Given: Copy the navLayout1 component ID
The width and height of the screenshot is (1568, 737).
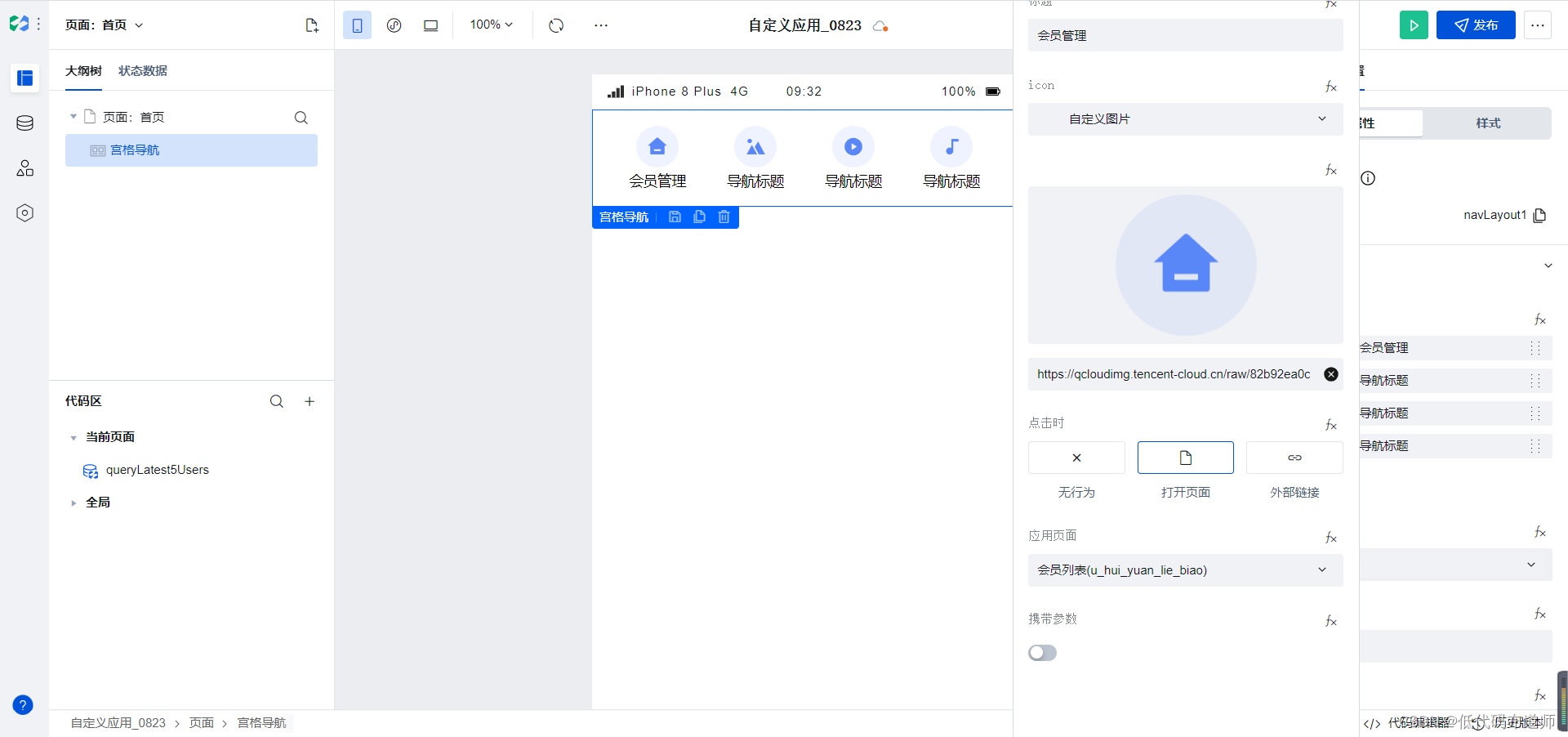Looking at the screenshot, I should [1540, 216].
